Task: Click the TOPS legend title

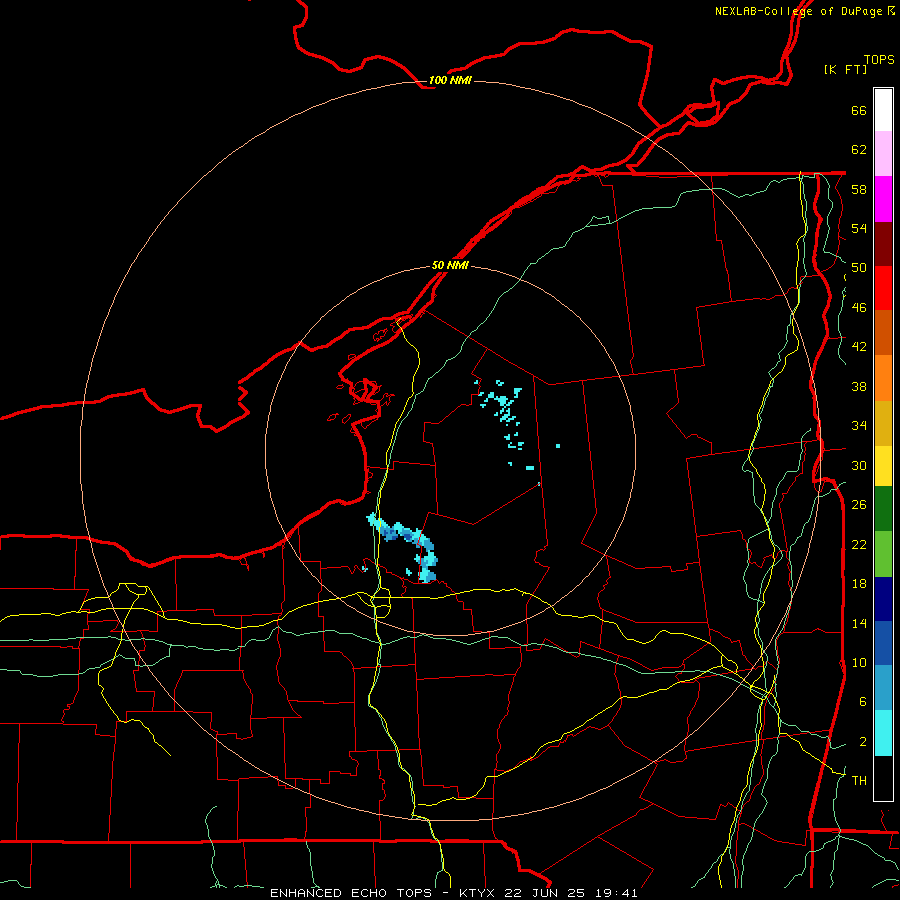Action: click(879, 59)
